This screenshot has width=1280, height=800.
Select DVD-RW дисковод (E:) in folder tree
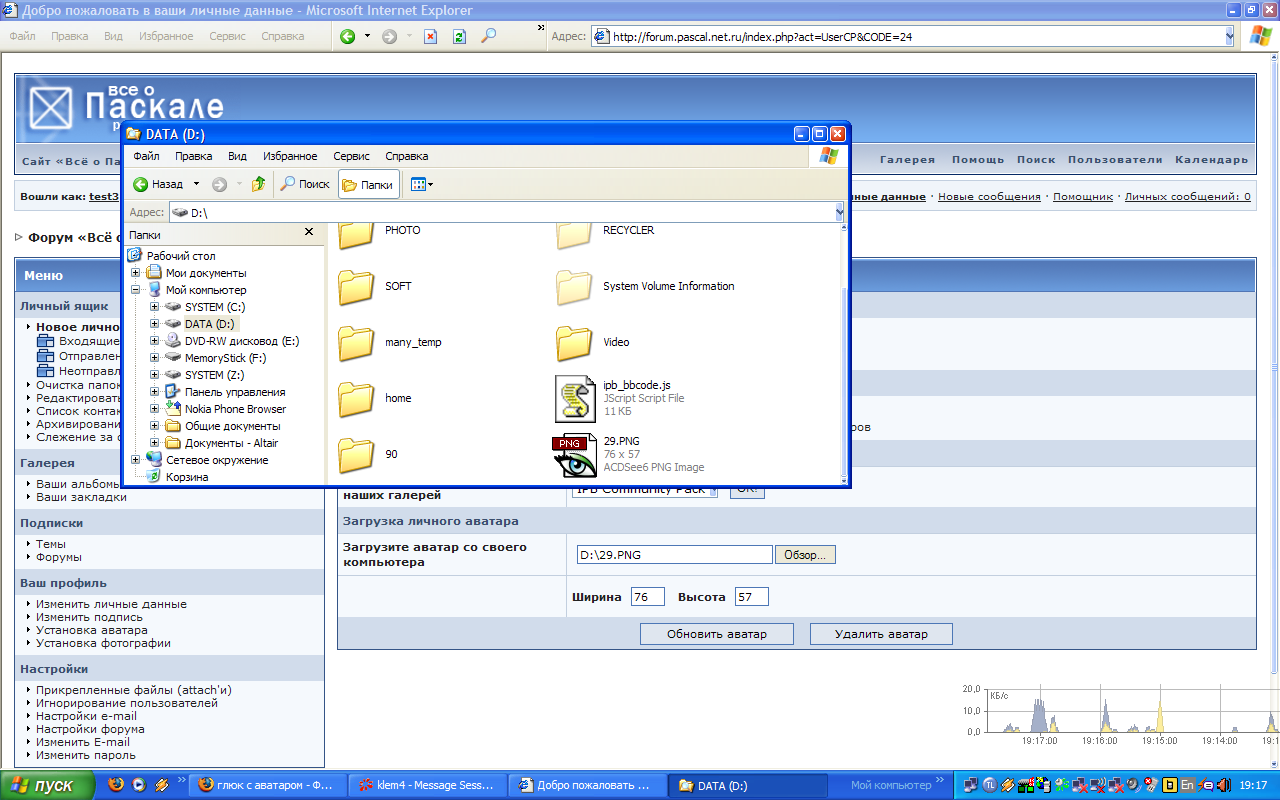coord(241,341)
